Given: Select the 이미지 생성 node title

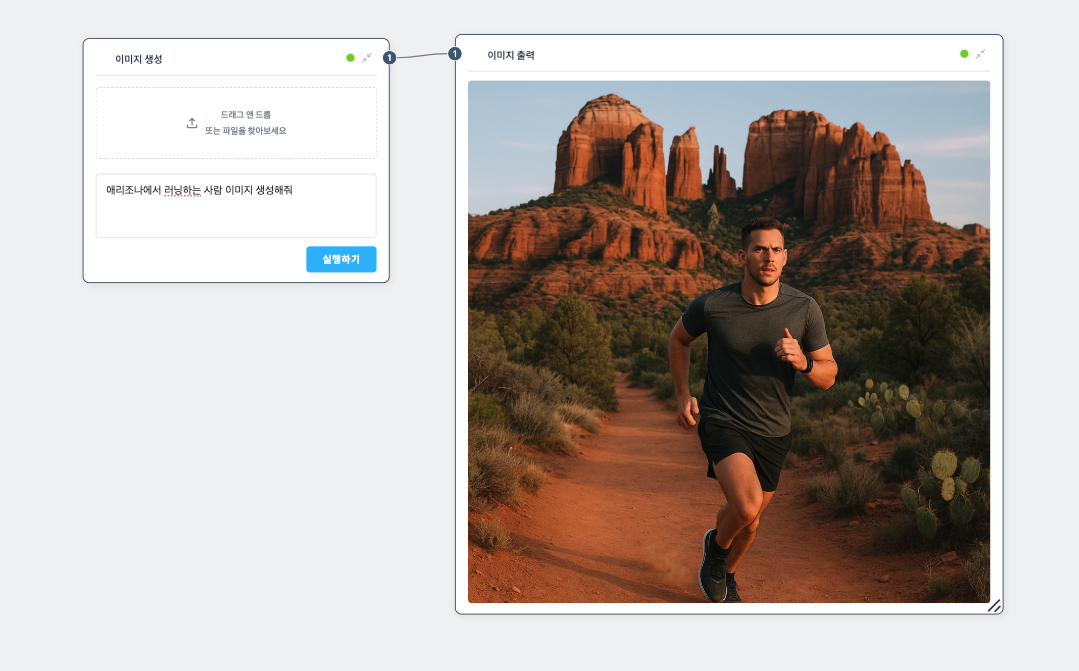Looking at the screenshot, I should [x=139, y=59].
